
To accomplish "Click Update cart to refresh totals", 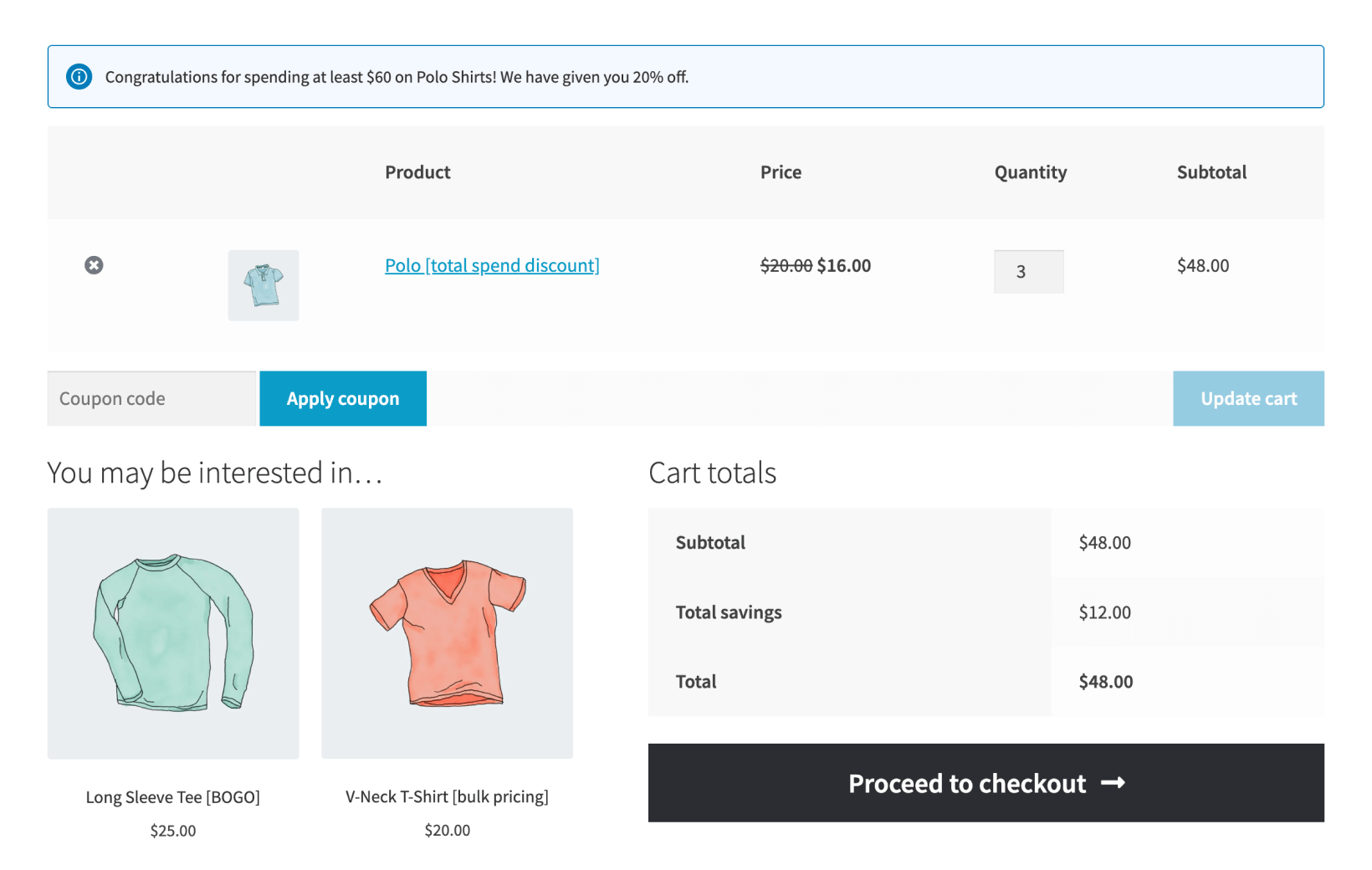I will pyautogui.click(x=1248, y=398).
